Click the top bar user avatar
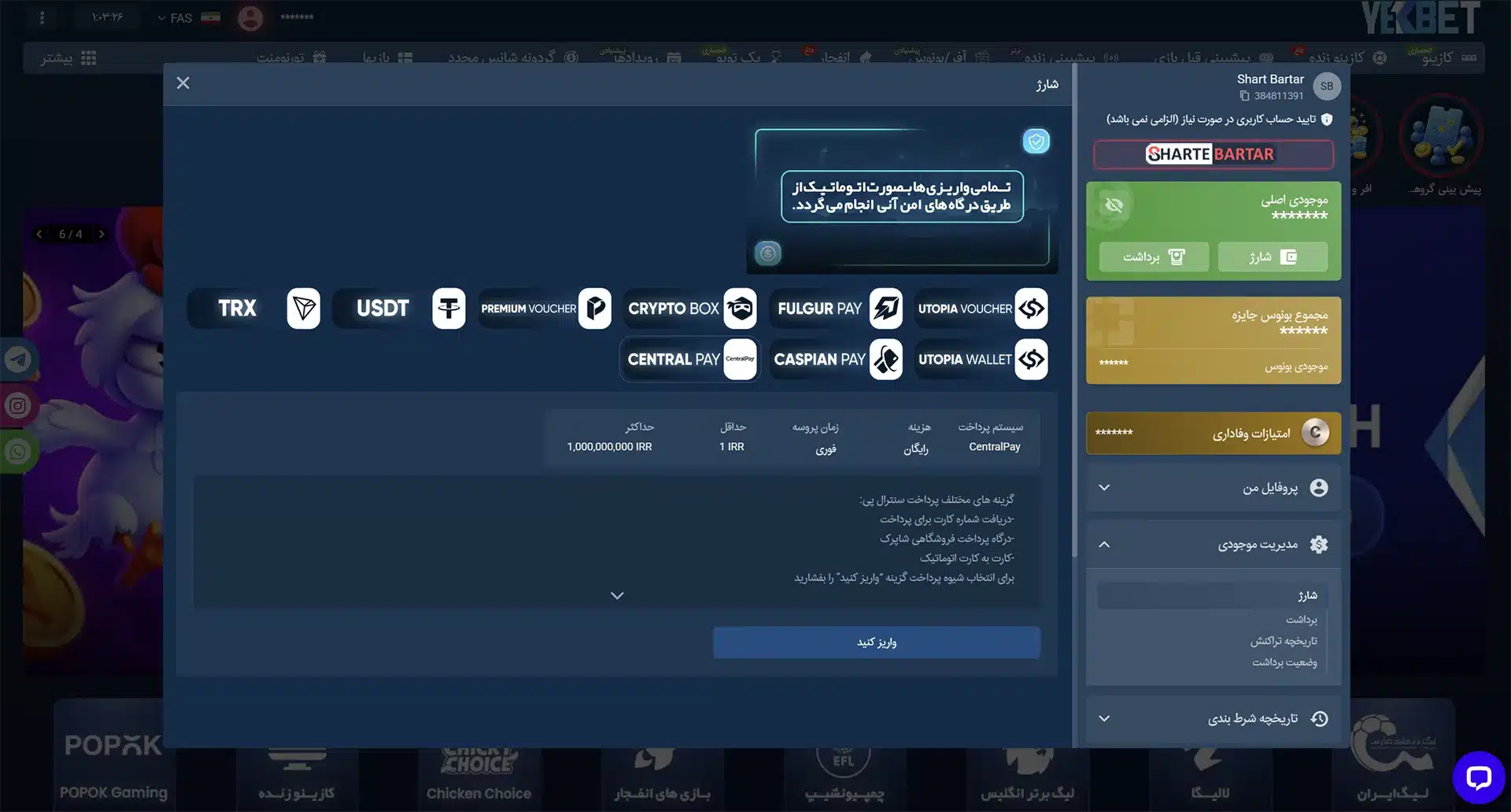The width and height of the screenshot is (1511, 812). click(x=250, y=18)
